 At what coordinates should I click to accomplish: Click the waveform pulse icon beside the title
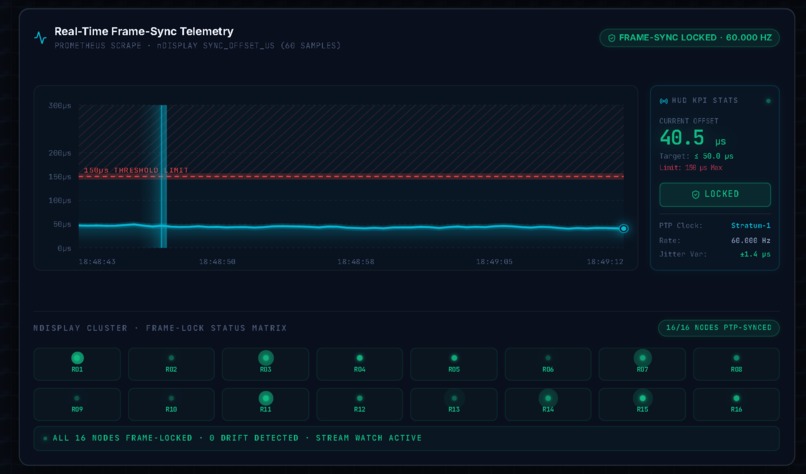[40, 38]
